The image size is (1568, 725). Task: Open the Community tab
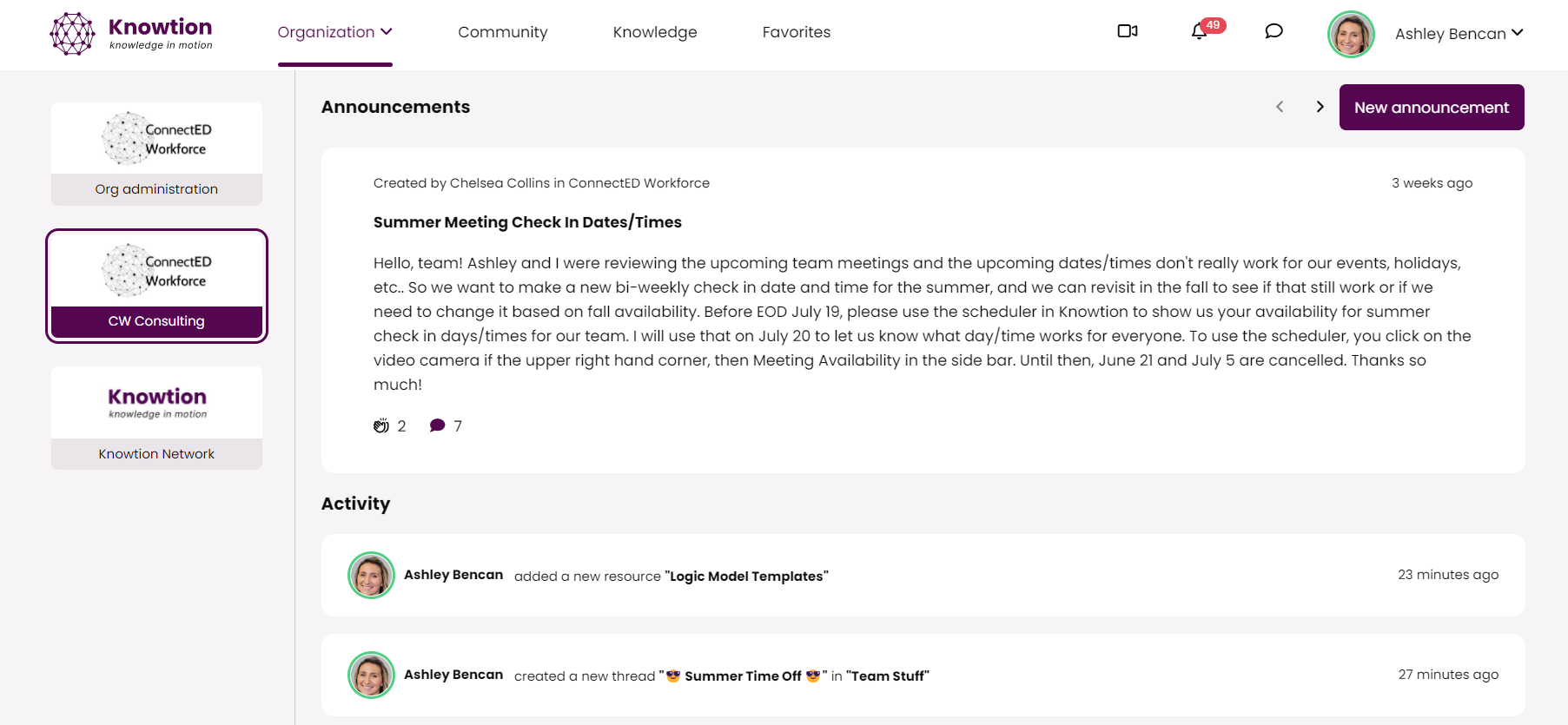pyautogui.click(x=502, y=32)
